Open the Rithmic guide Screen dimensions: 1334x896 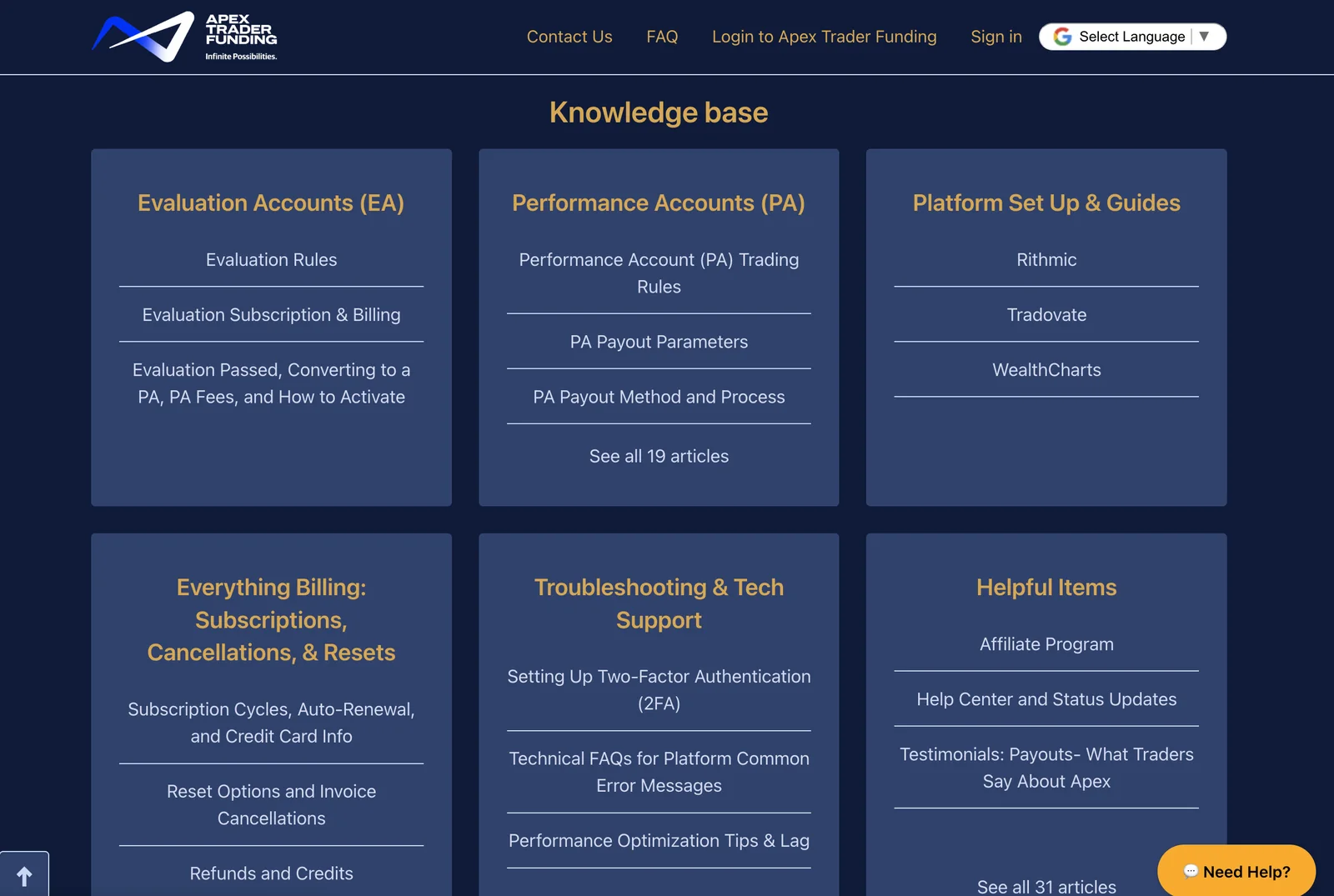click(x=1046, y=260)
